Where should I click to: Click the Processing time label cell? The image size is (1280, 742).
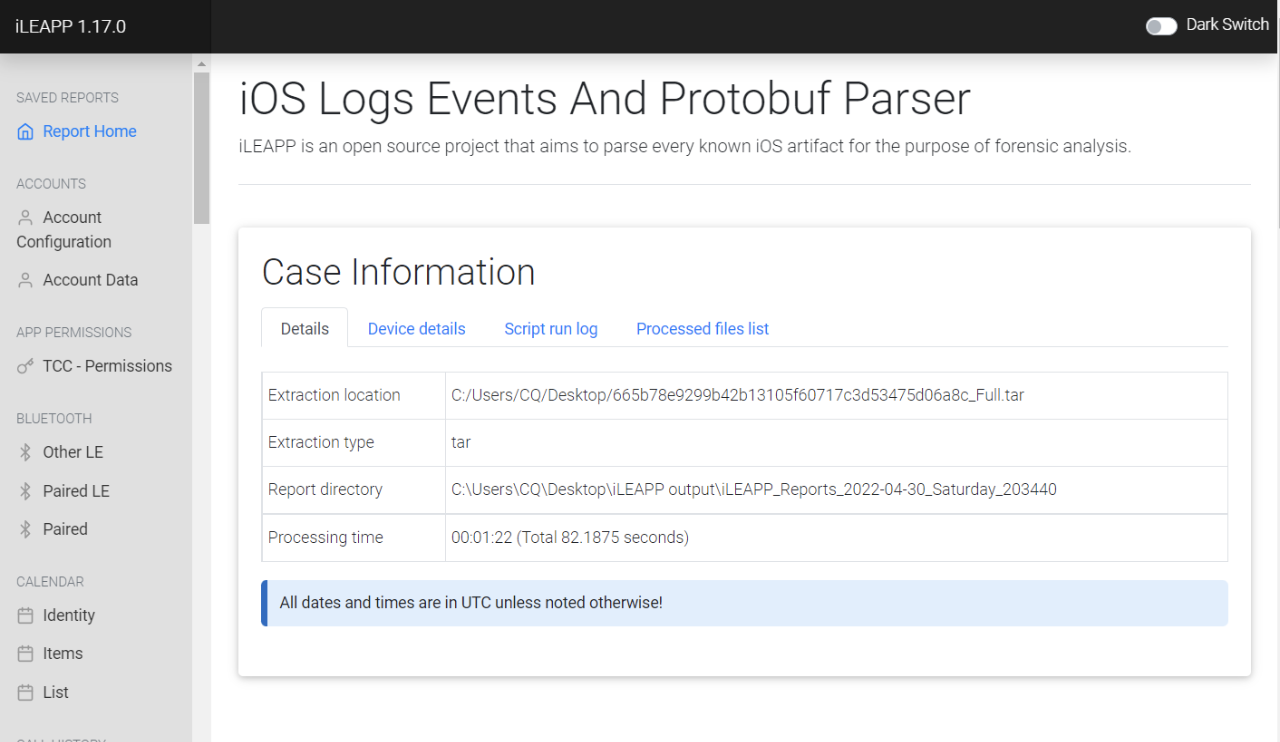click(x=354, y=538)
